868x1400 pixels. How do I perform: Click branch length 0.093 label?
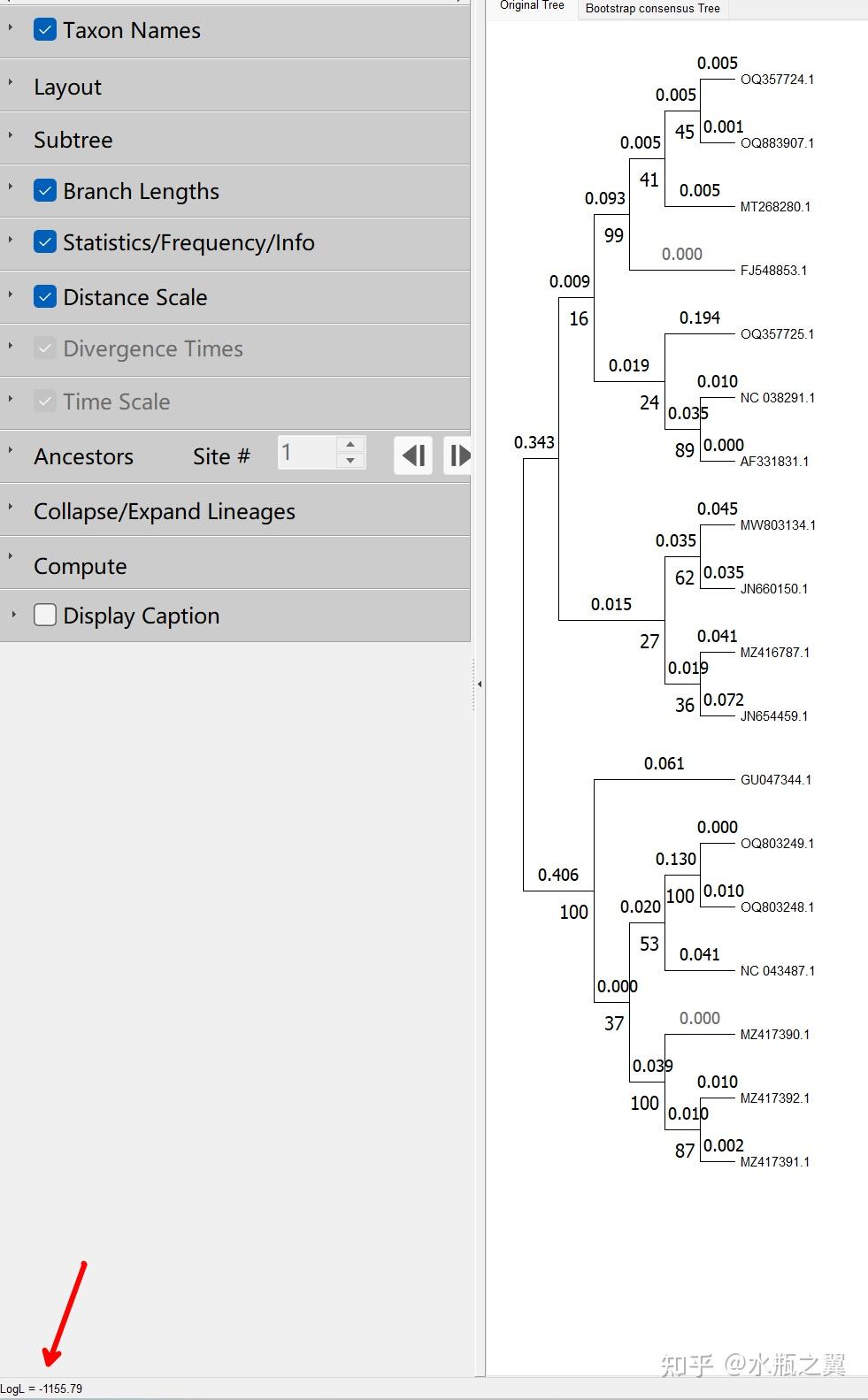click(605, 198)
